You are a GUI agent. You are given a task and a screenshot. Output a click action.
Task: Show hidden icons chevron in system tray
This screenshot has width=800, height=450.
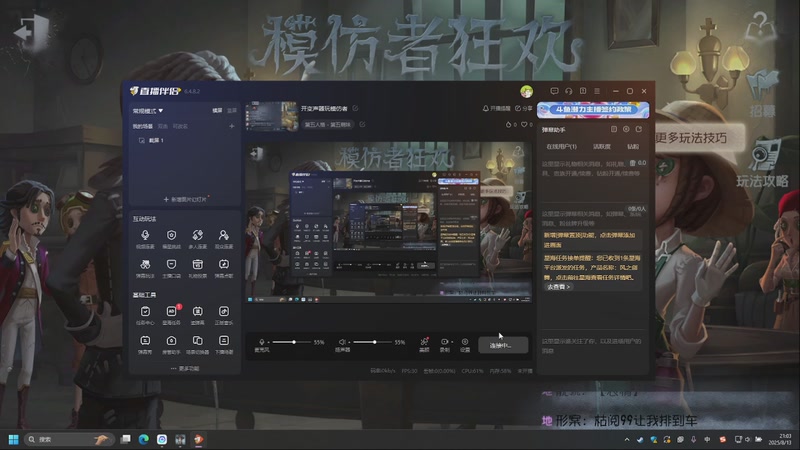tap(627, 439)
